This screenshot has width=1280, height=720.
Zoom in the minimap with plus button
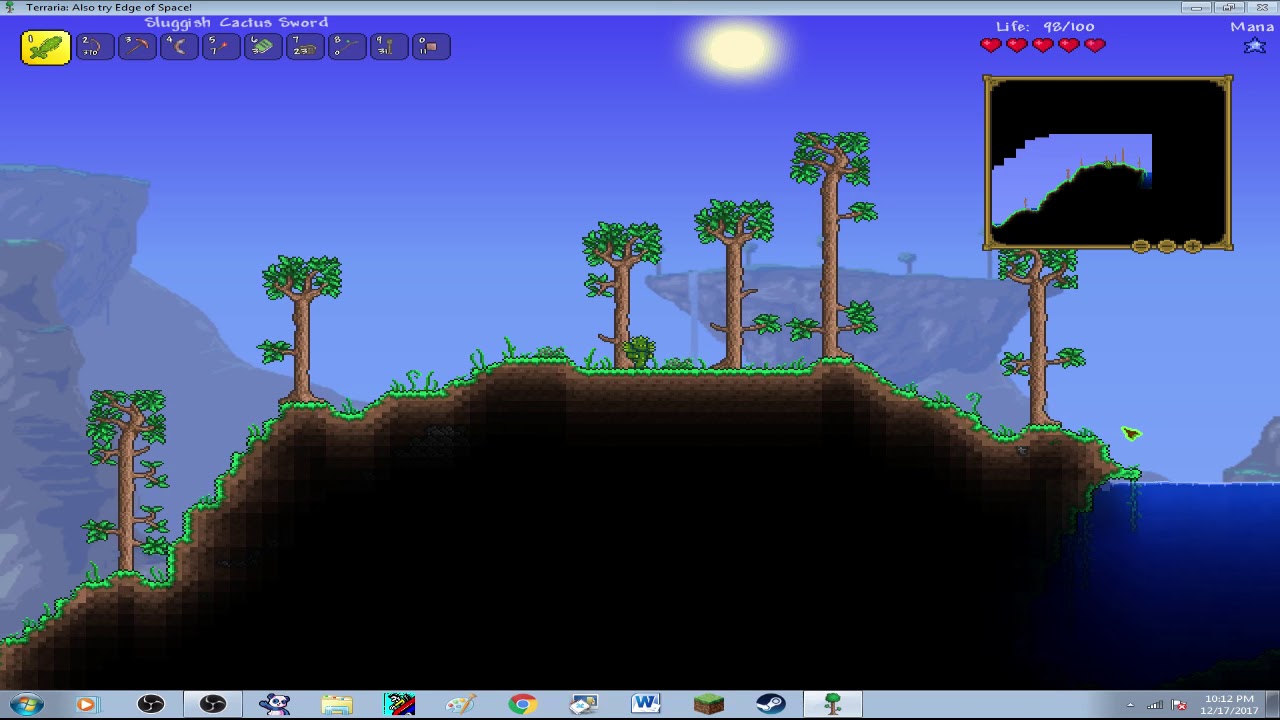click(1193, 246)
